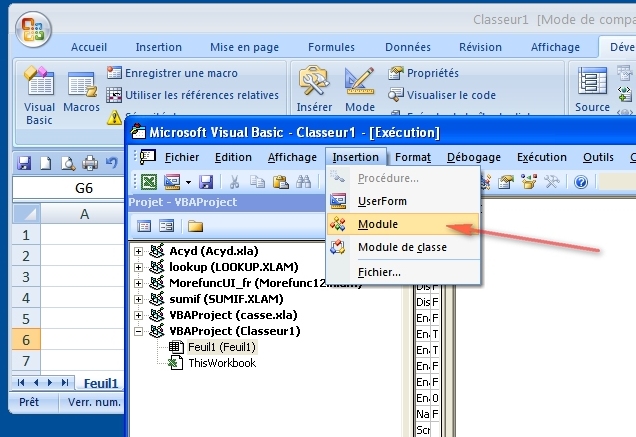
Task: Click the Insérer controls button in ribbon
Action: point(314,89)
